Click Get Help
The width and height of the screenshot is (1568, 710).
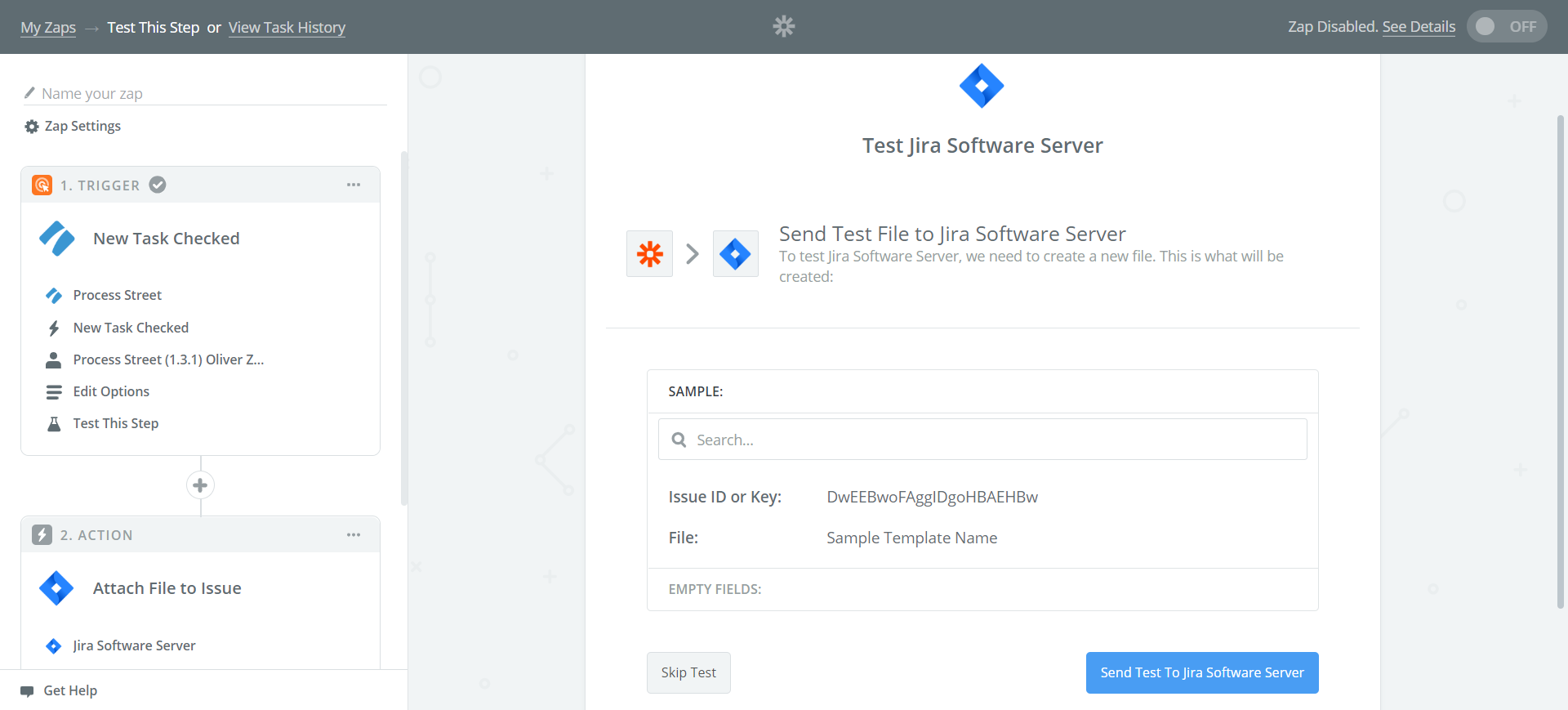click(x=70, y=691)
